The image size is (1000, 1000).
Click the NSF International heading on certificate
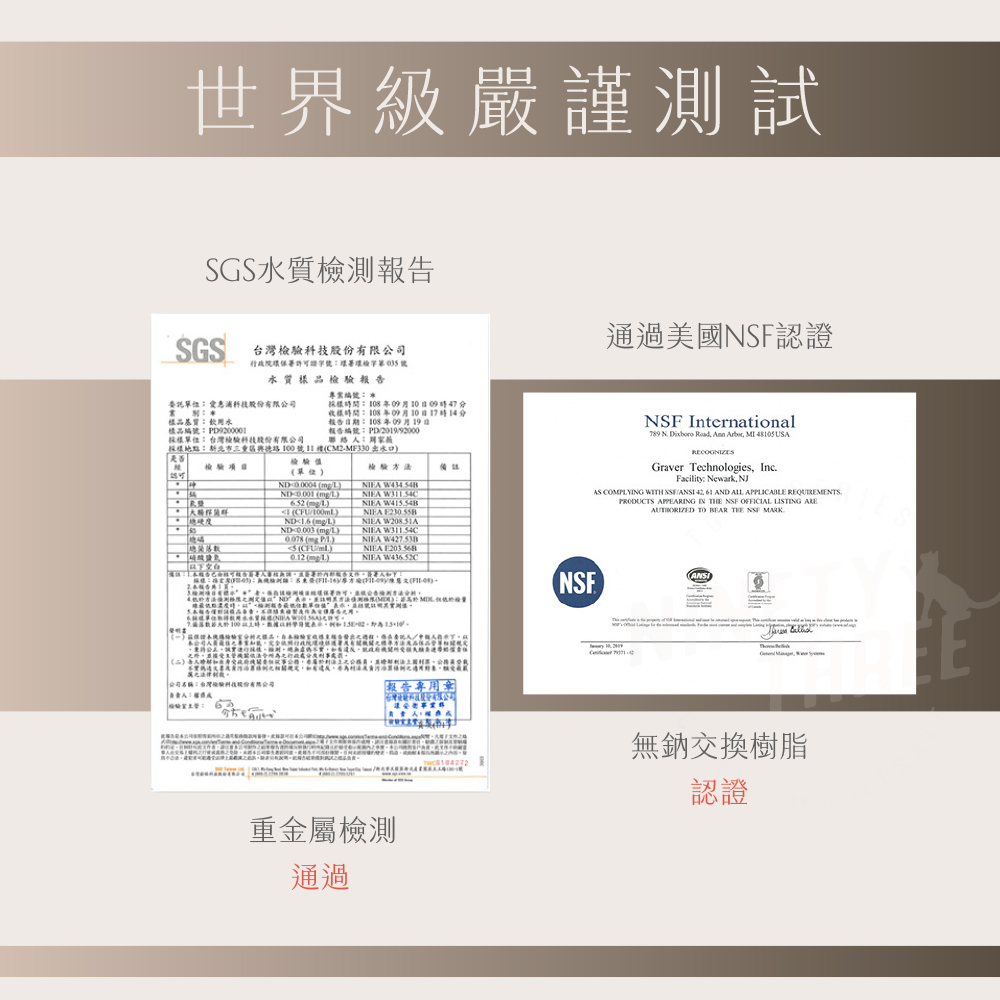719,421
